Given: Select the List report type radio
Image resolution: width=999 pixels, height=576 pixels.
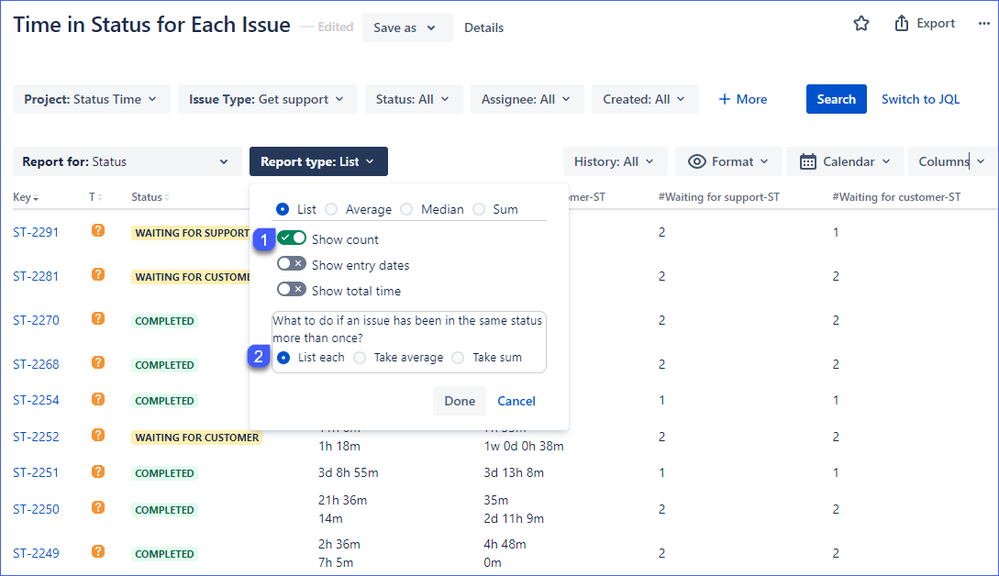Looking at the screenshot, I should coord(282,209).
